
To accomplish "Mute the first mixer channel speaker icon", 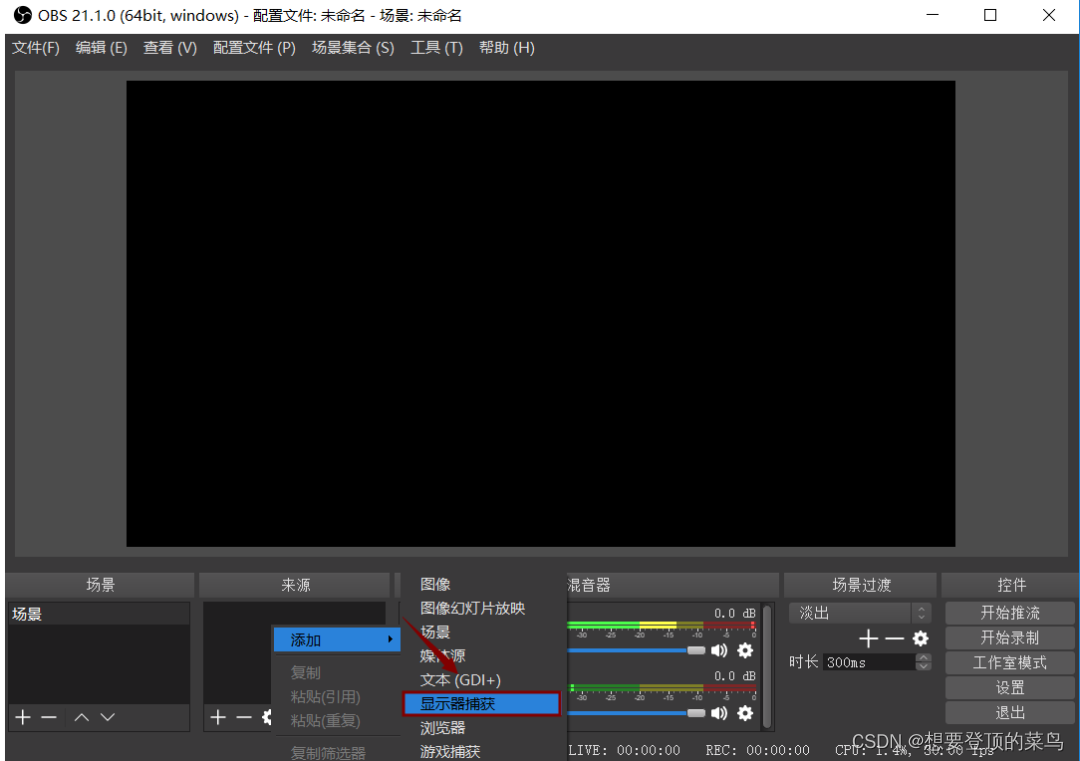I will pyautogui.click(x=719, y=650).
